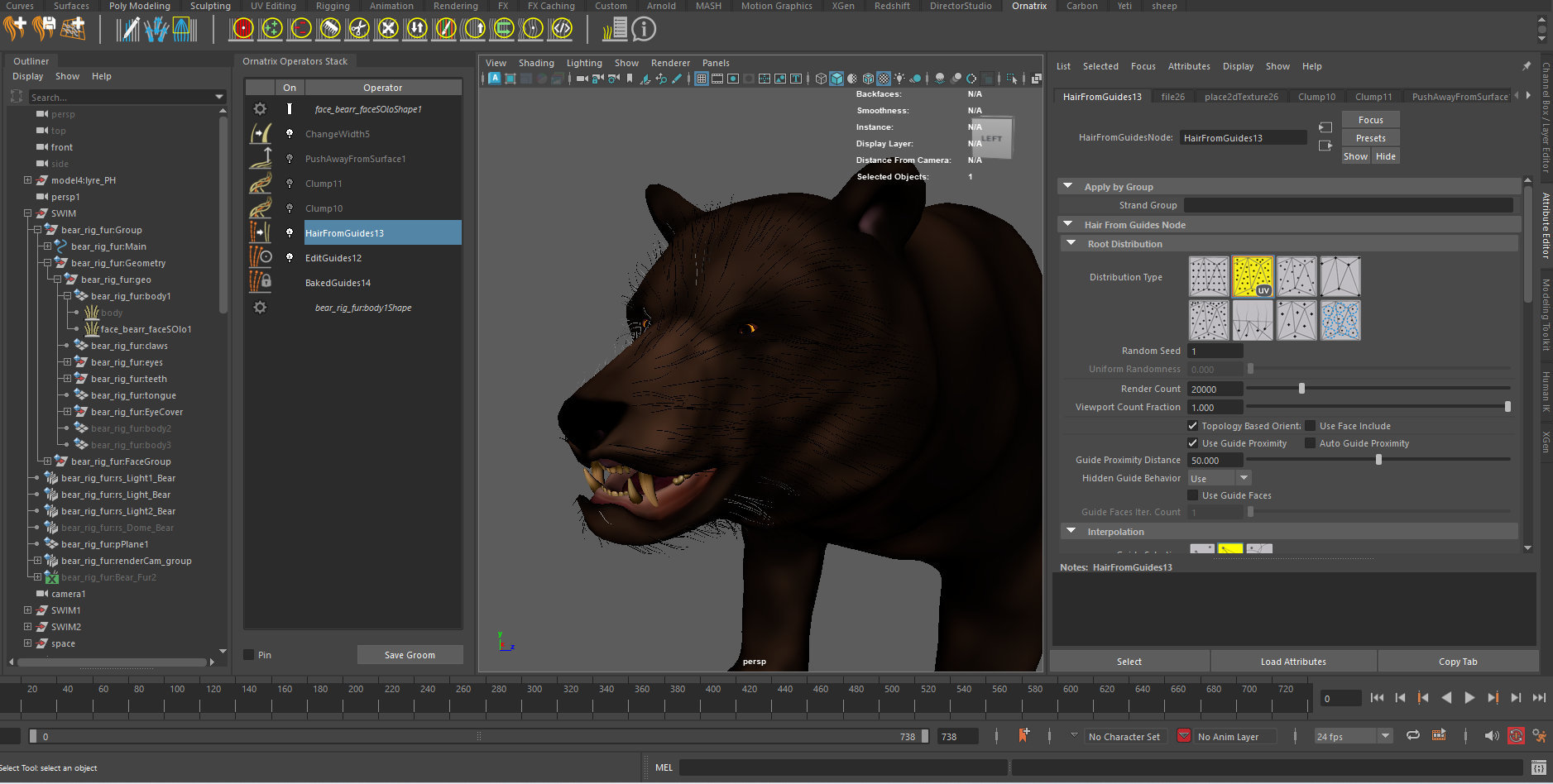Switch to the Clump10 attribute tab
The width and height of the screenshot is (1553, 784).
pyautogui.click(x=1316, y=97)
